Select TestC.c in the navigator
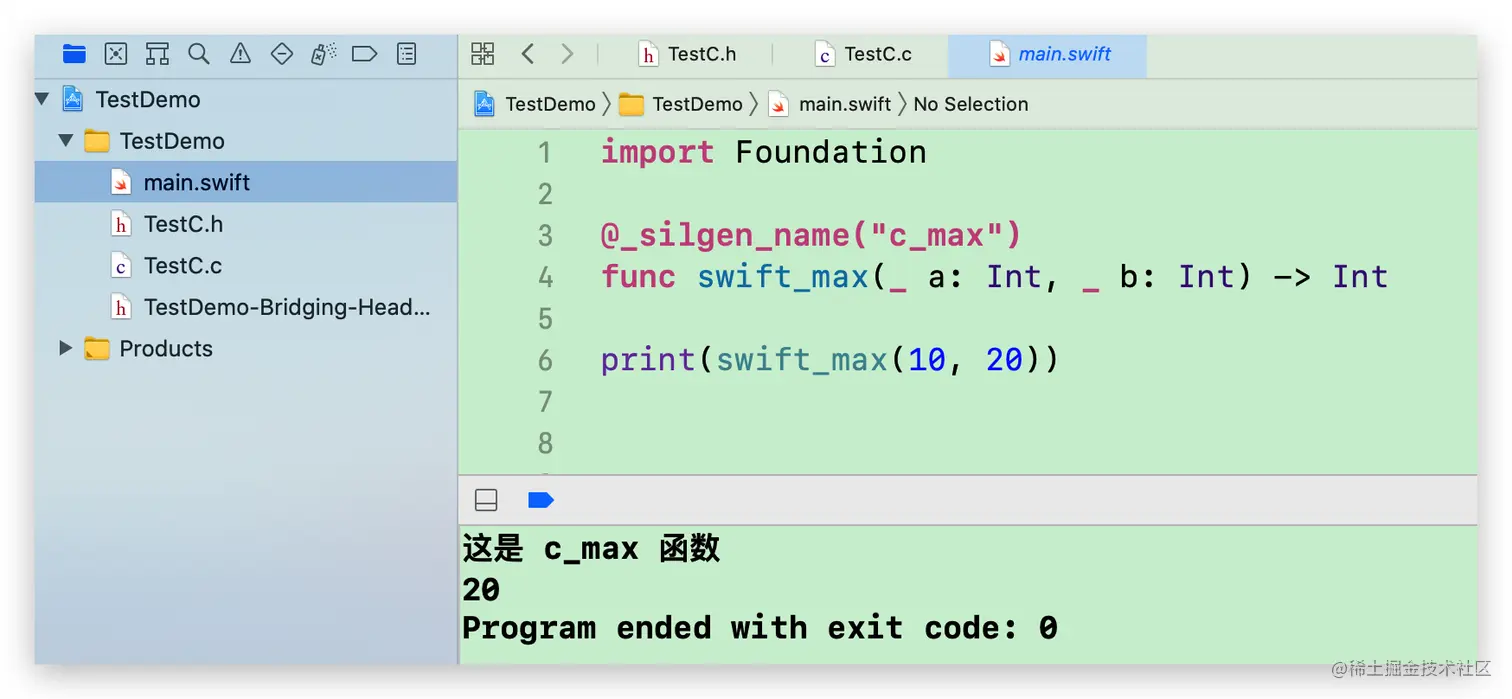The width and height of the screenshot is (1512, 699). point(246,265)
